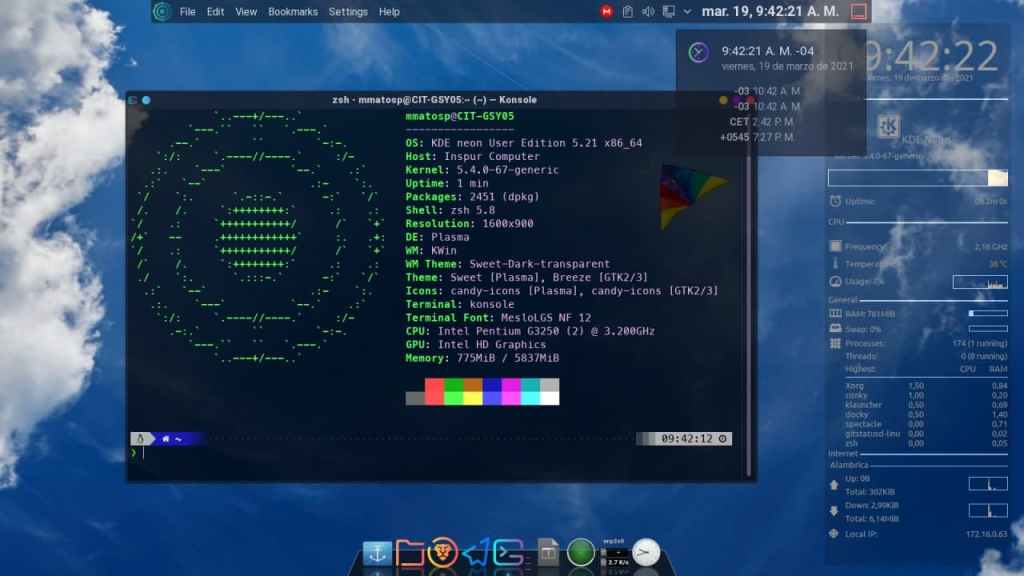
Task: Open the Help menu
Action: point(390,12)
